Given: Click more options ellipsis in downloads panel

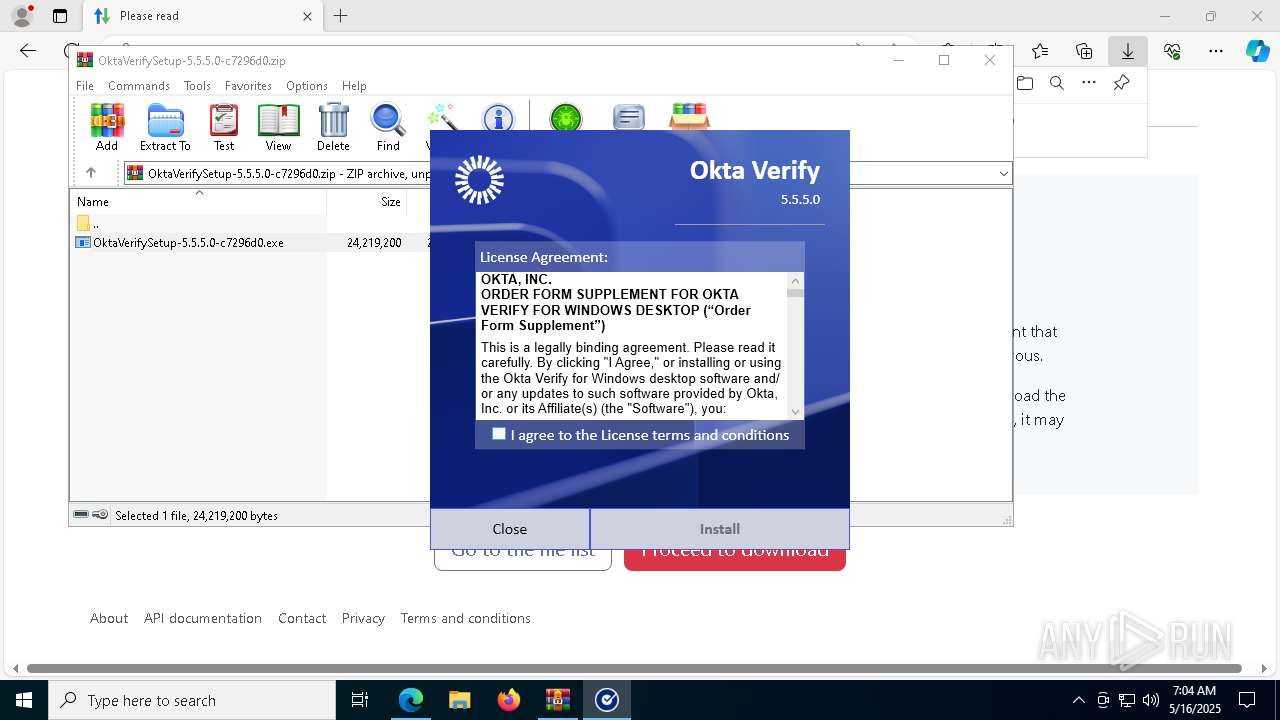Looking at the screenshot, I should coord(1089,83).
